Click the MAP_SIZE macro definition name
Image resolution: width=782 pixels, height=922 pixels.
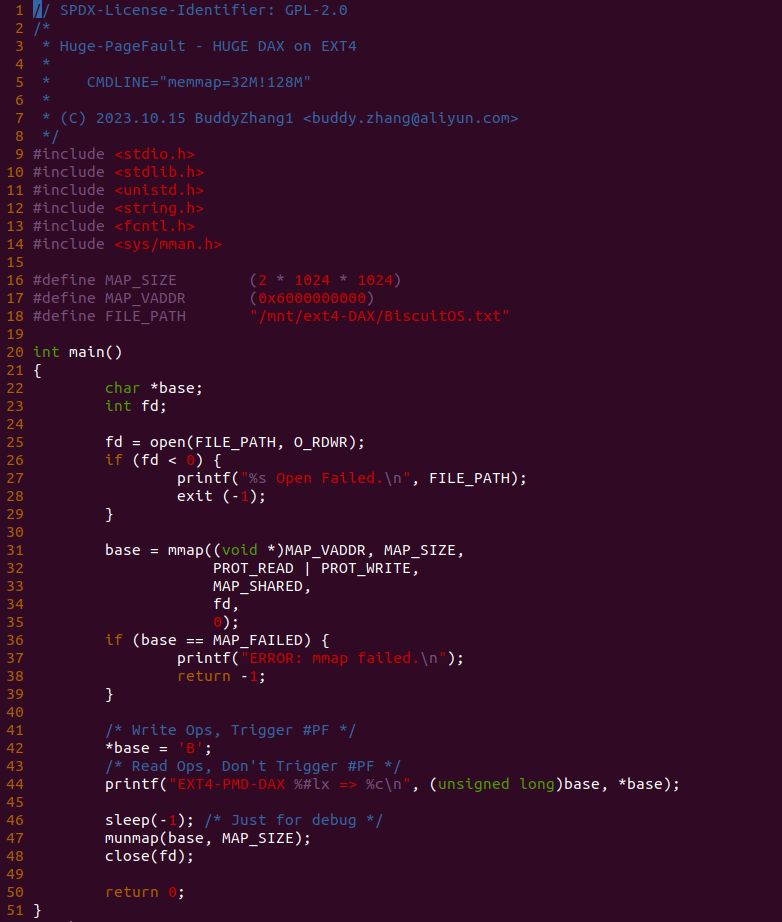(141, 280)
